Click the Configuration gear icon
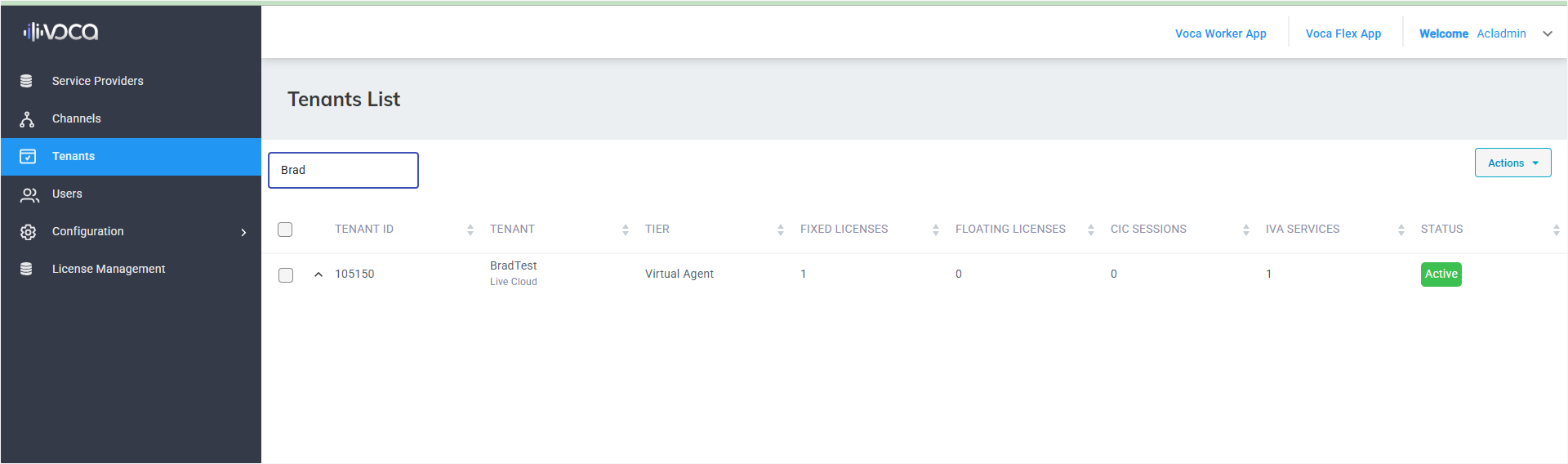 click(x=28, y=232)
